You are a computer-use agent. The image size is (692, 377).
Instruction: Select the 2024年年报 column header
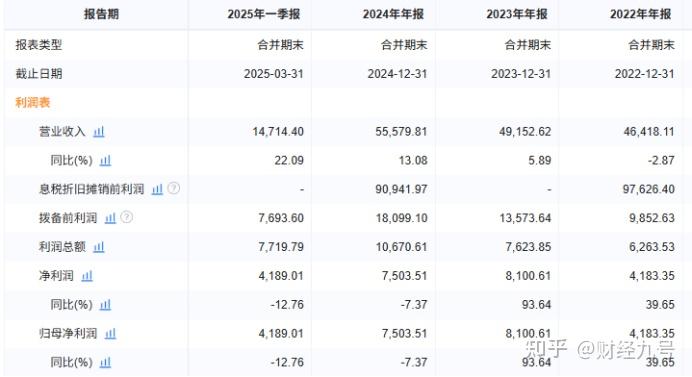point(393,14)
